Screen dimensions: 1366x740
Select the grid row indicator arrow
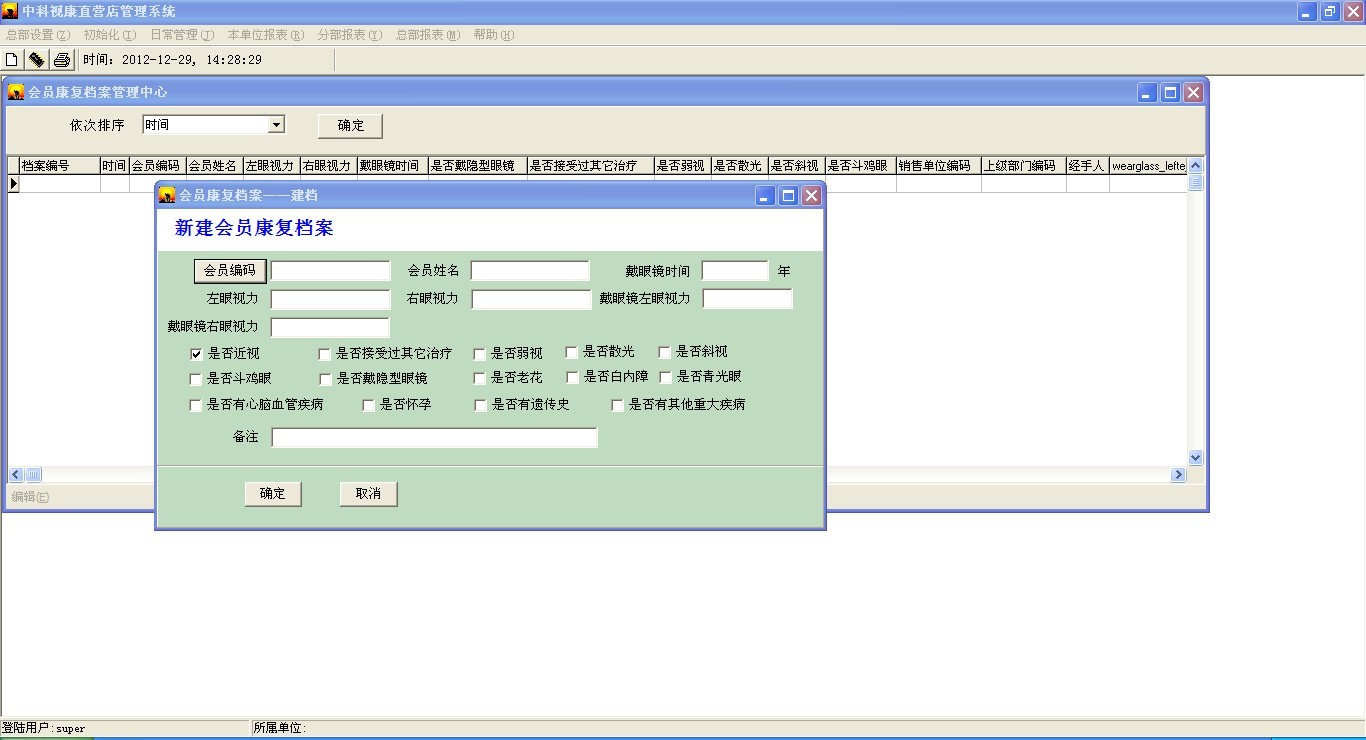pos(14,184)
